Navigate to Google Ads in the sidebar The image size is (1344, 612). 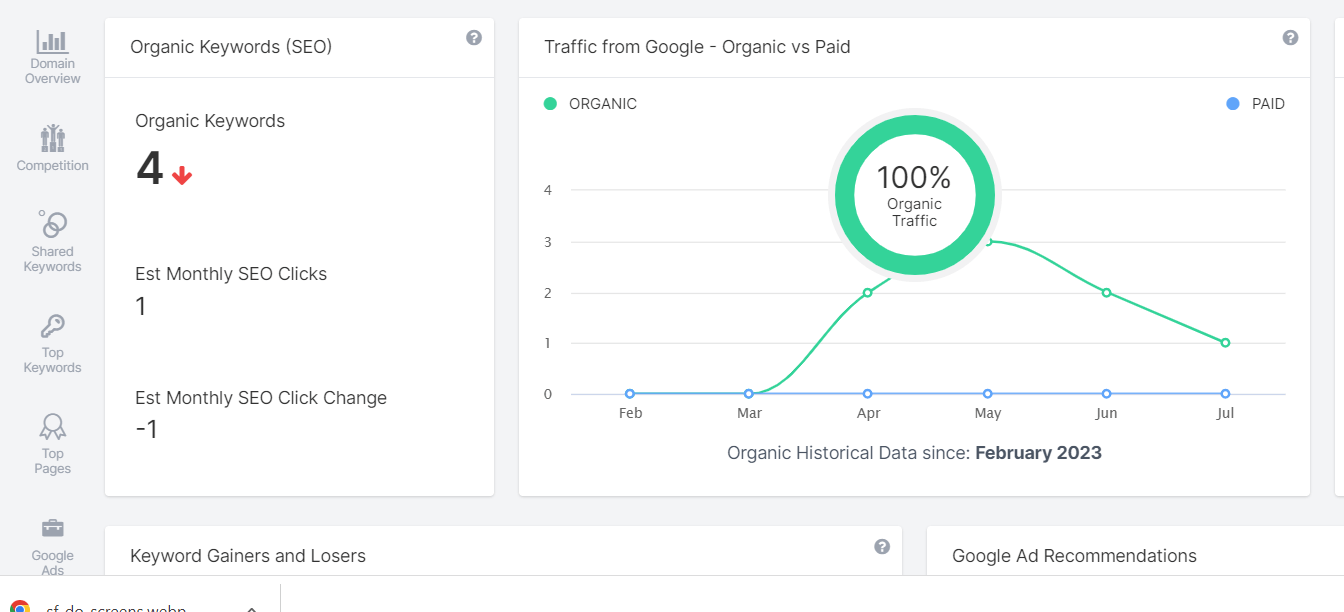coord(52,546)
